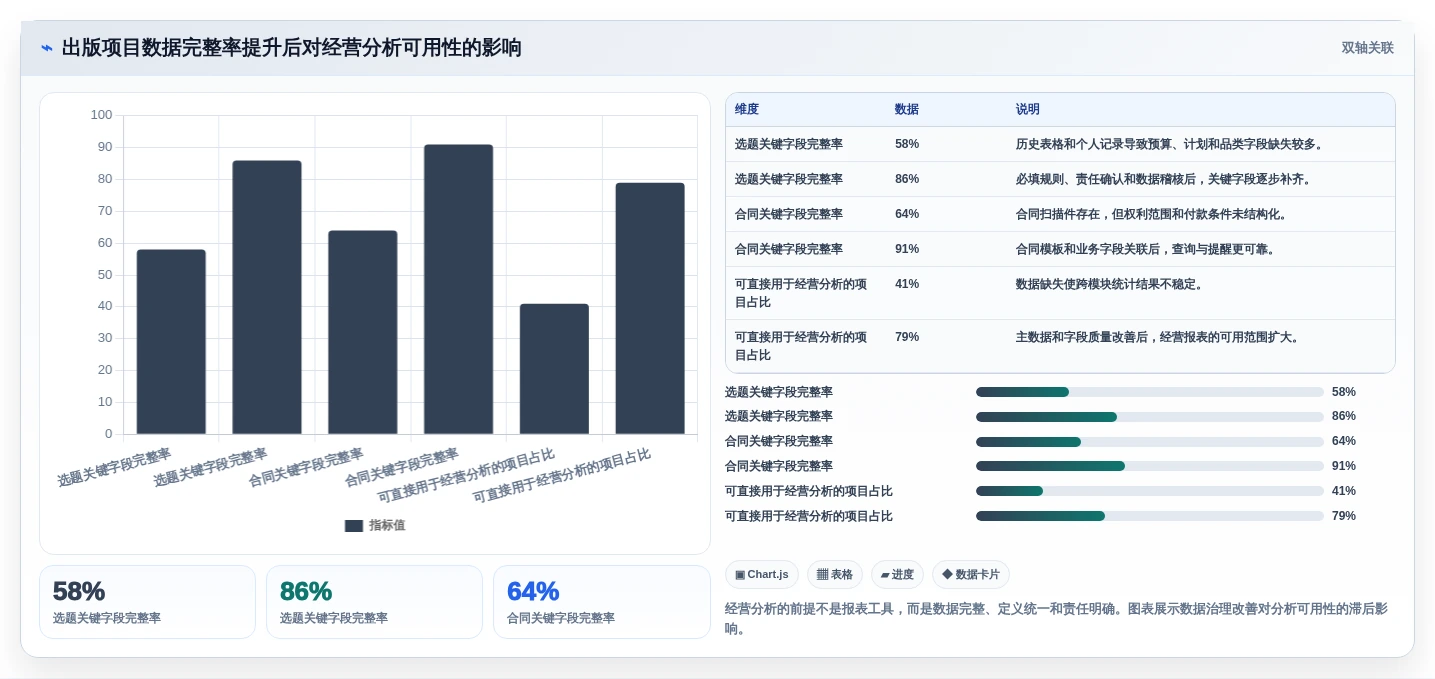Select the chart bar reaching 58
Screen dimensions: 1435x679
tap(171, 341)
